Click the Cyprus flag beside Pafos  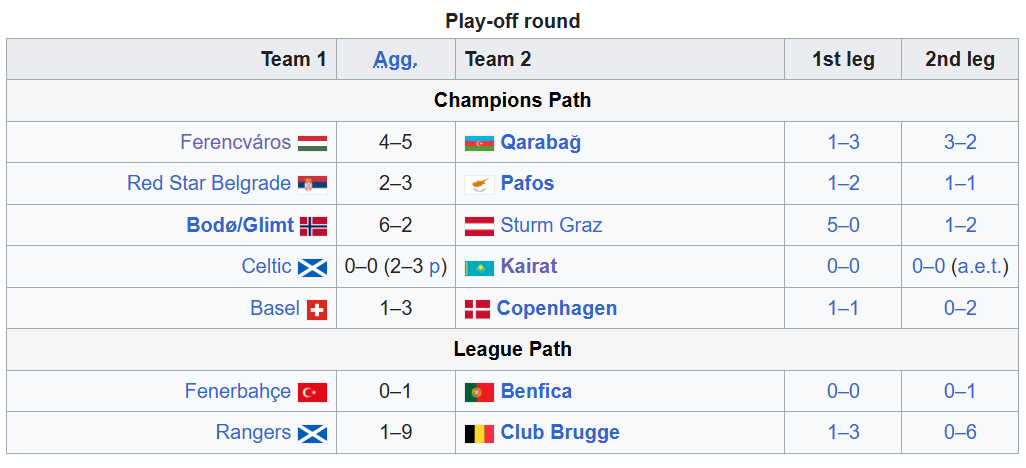pyautogui.click(x=479, y=184)
